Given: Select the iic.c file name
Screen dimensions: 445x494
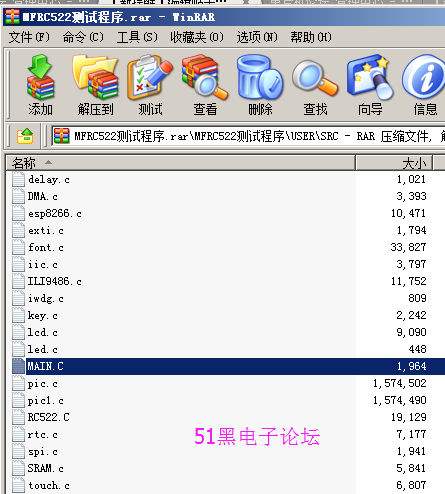Looking at the screenshot, I should tap(43, 264).
